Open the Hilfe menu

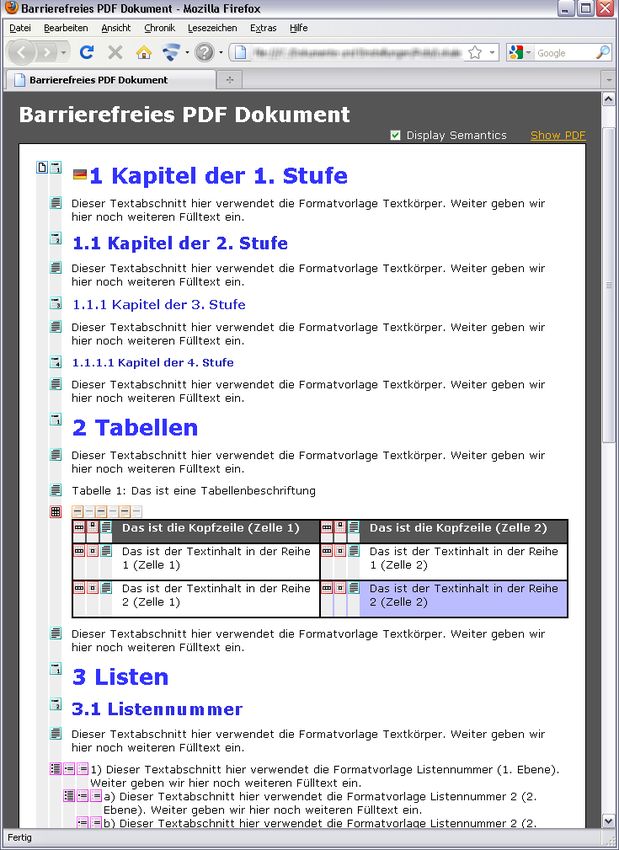(298, 28)
